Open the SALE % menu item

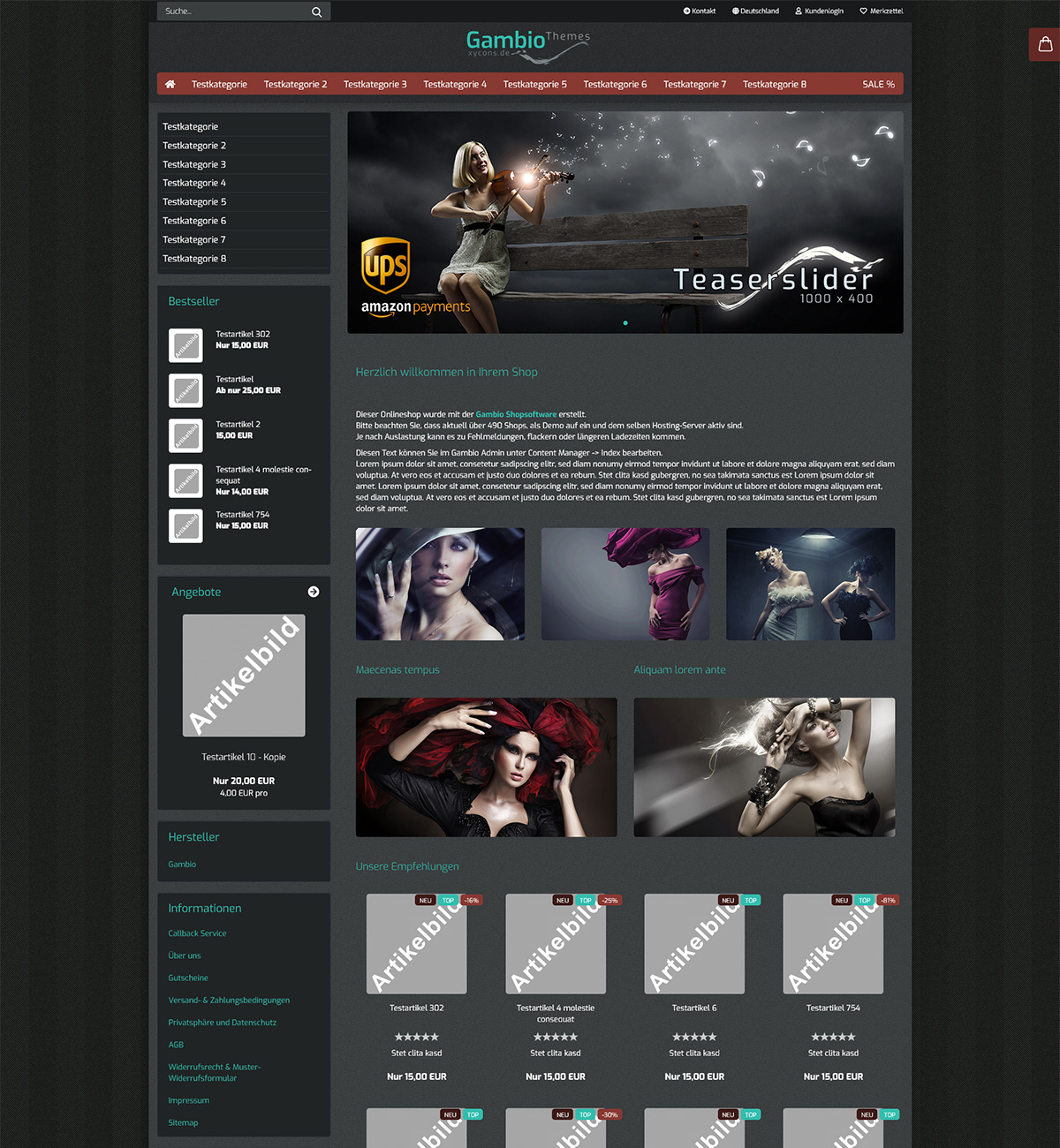[x=878, y=83]
